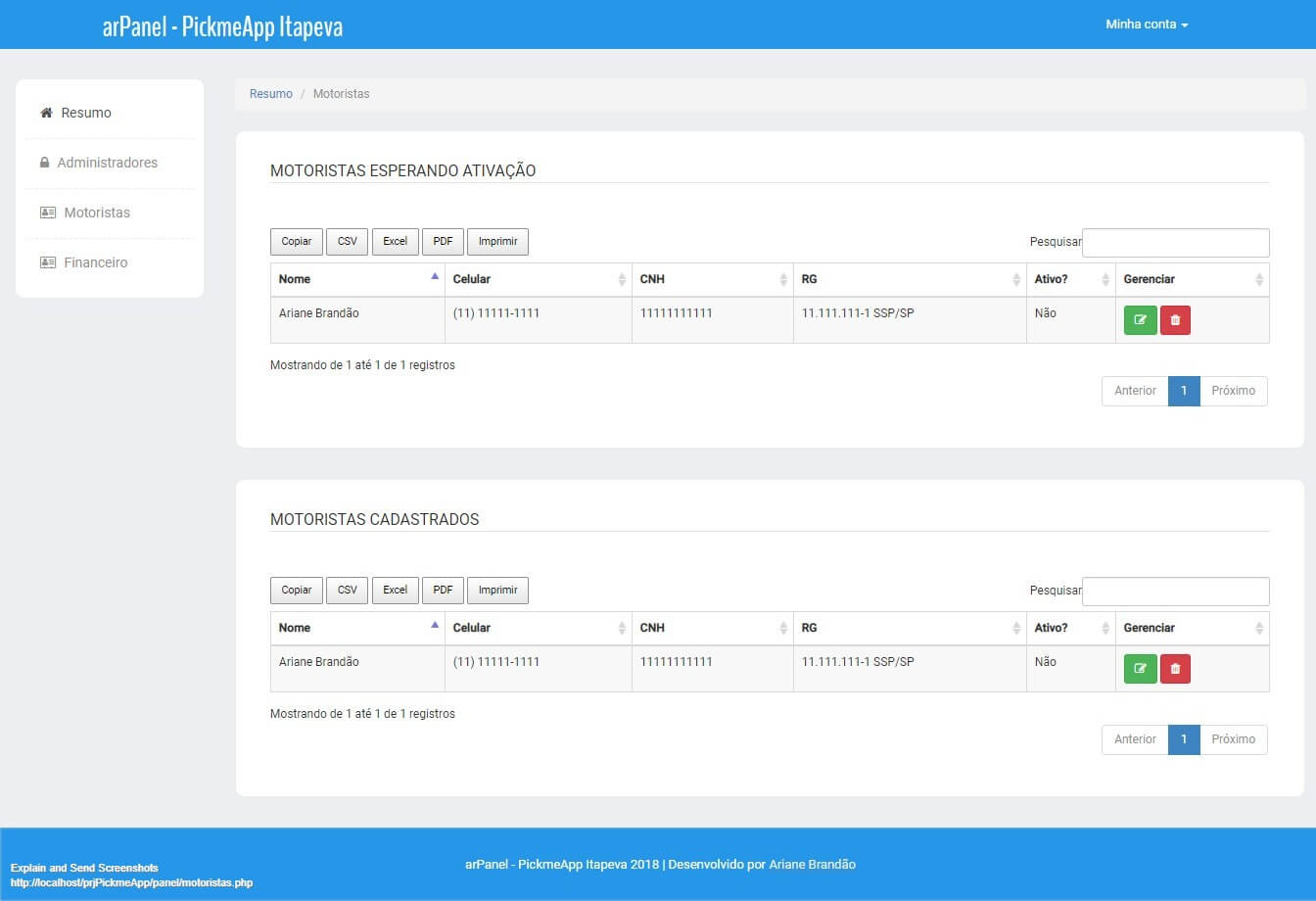
Task: Click the ID card icon beside Motoristas
Action: [48, 213]
